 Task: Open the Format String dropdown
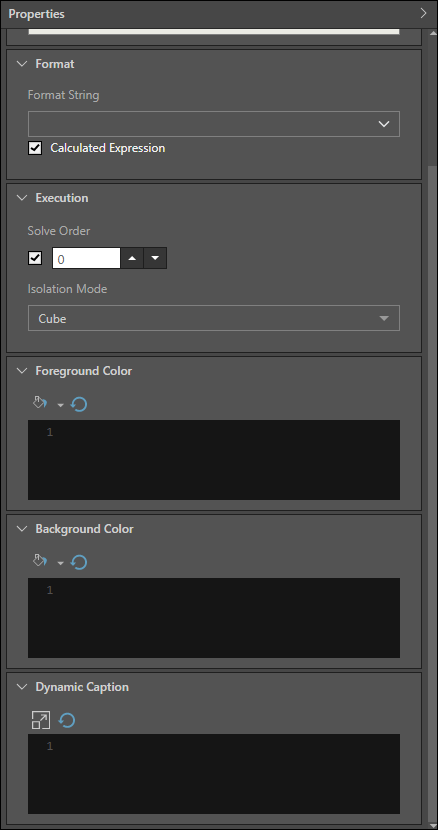214,124
